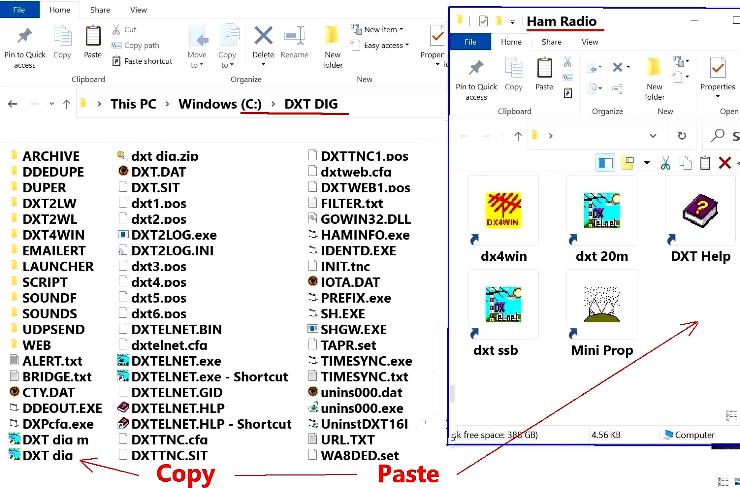Switch to Home tab in DXT DIG window
The width and height of the screenshot is (740, 488).
pos(59,9)
